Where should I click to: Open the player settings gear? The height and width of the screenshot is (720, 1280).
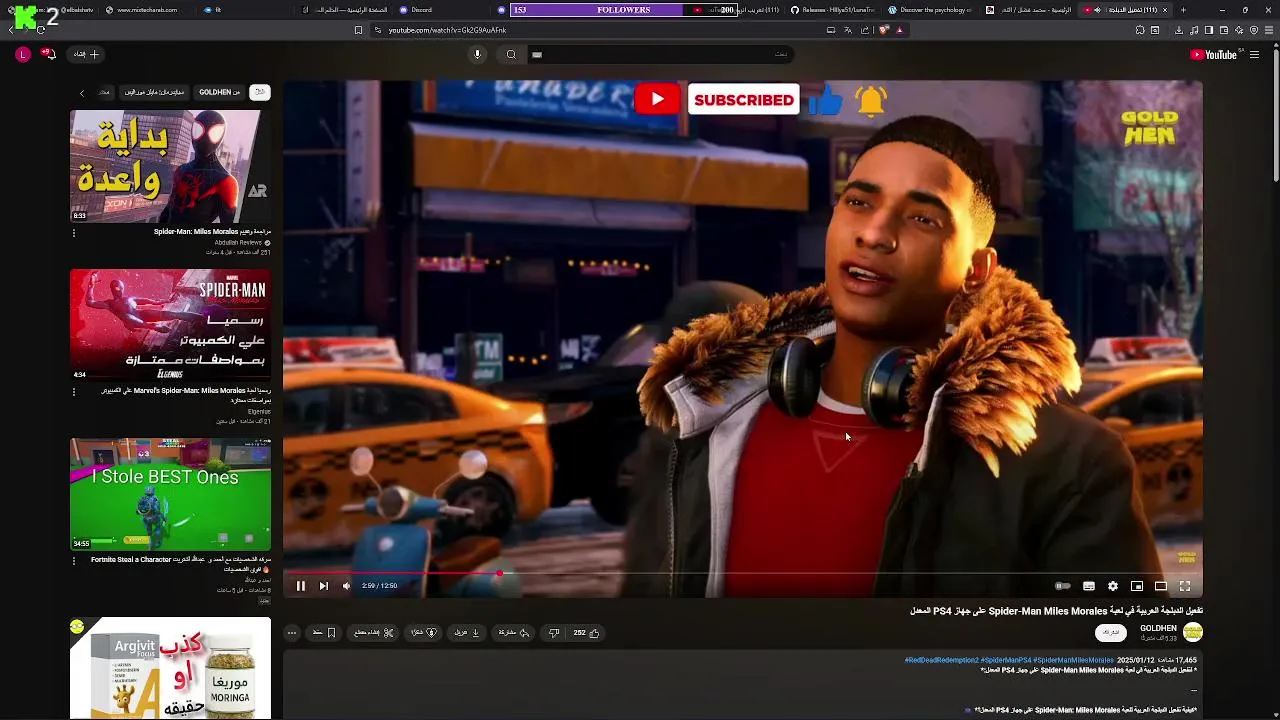point(1113,586)
